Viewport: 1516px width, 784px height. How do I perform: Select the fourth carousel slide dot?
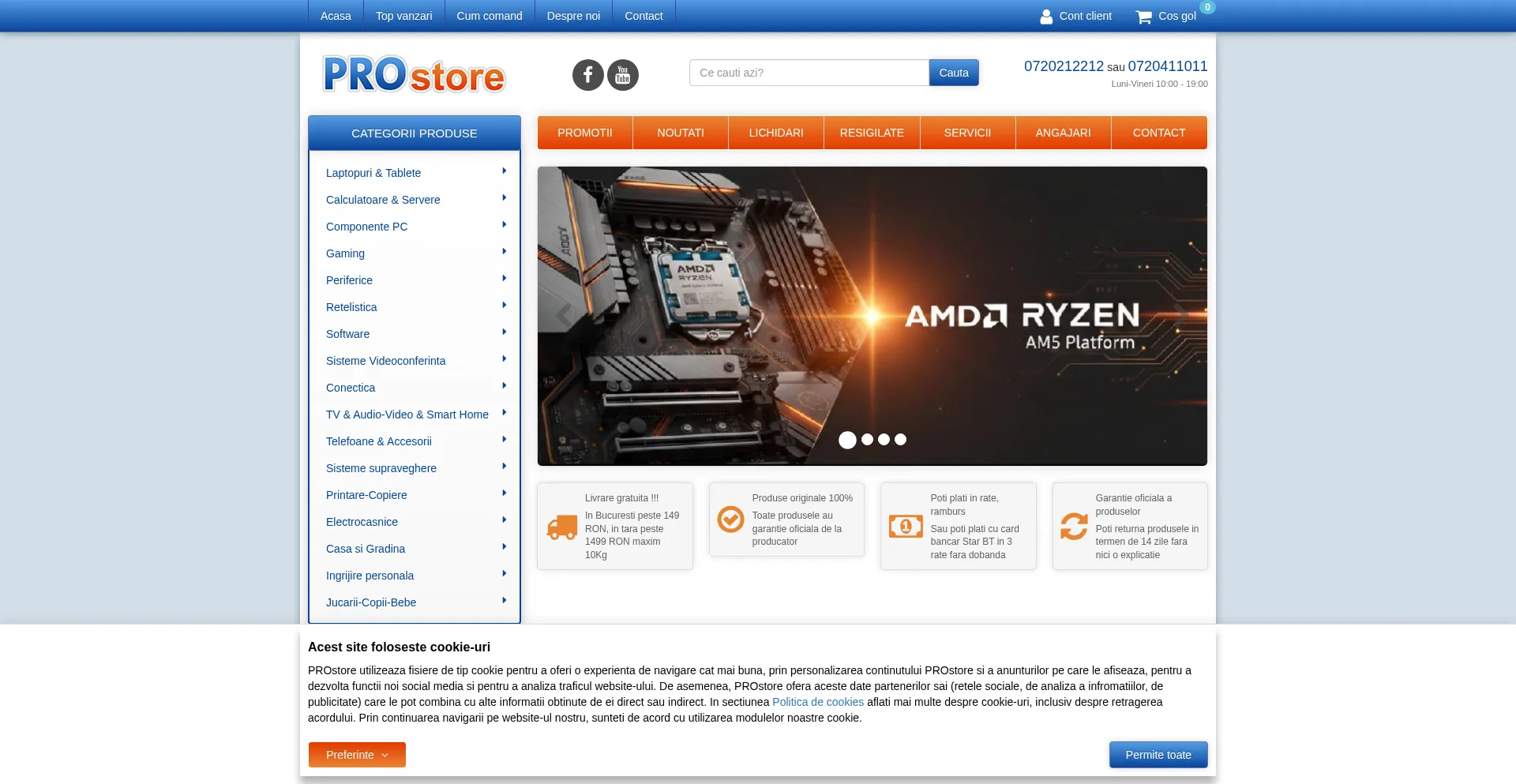pyautogui.click(x=901, y=439)
